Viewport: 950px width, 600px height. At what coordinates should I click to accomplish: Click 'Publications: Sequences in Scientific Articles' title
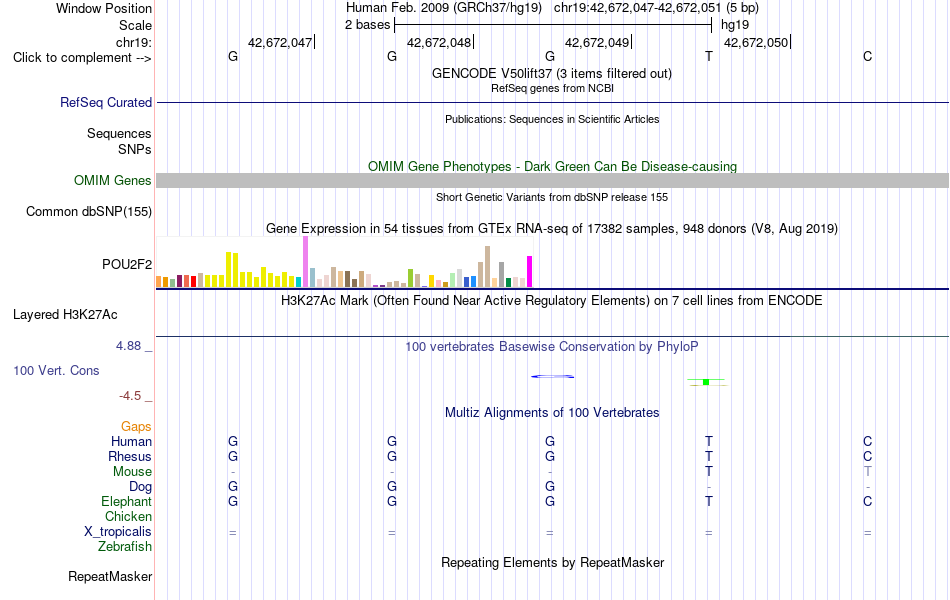(x=552, y=119)
